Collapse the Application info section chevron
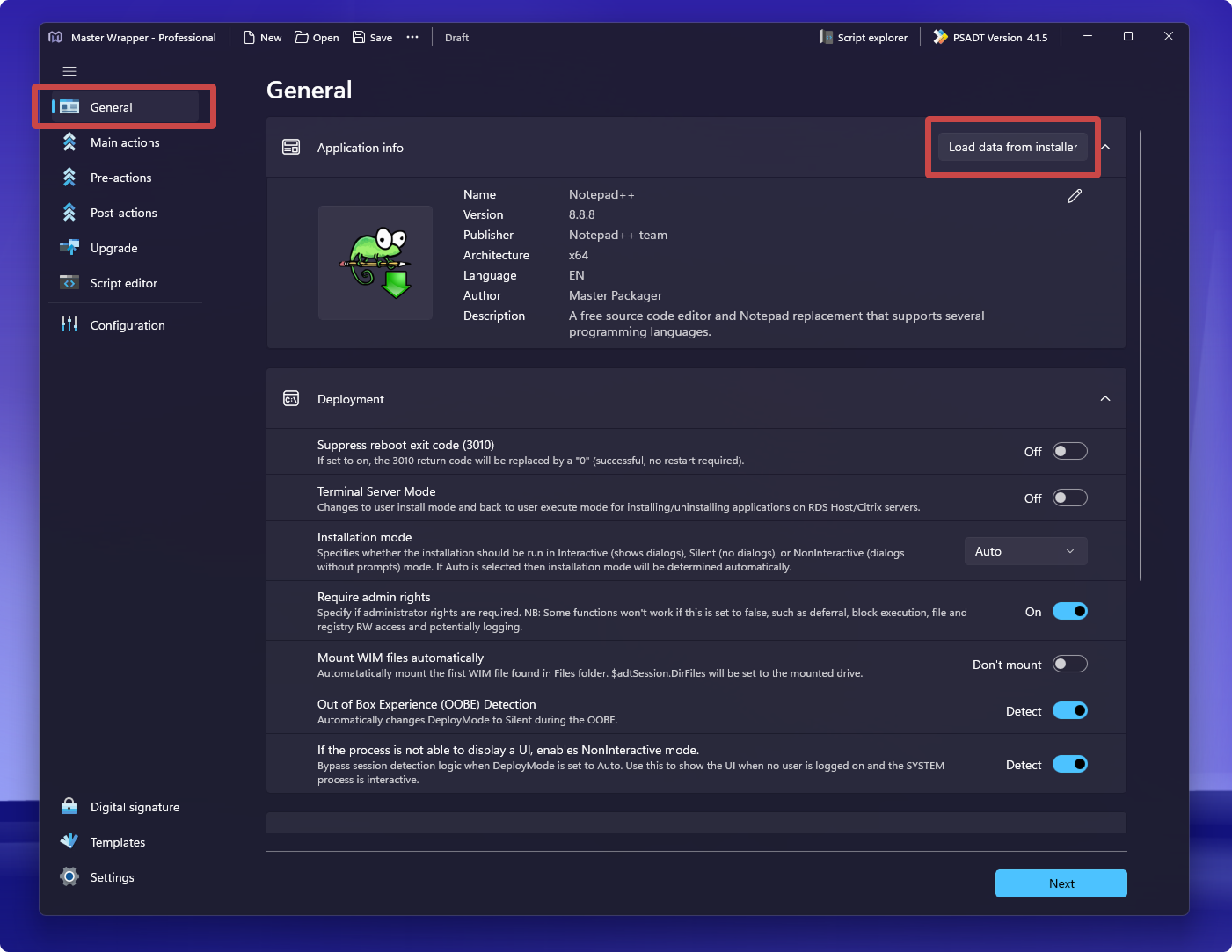Viewport: 1232px width, 952px height. [x=1106, y=148]
